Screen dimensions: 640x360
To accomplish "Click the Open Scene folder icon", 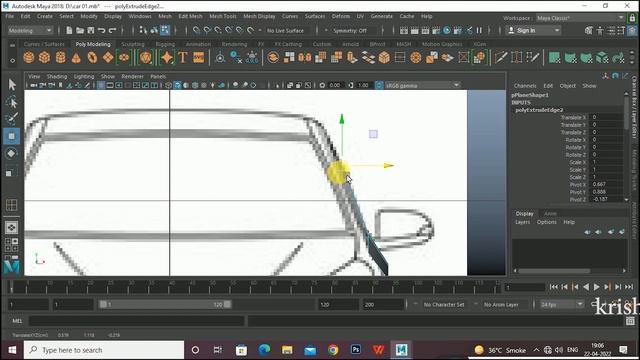I will click(80, 30).
